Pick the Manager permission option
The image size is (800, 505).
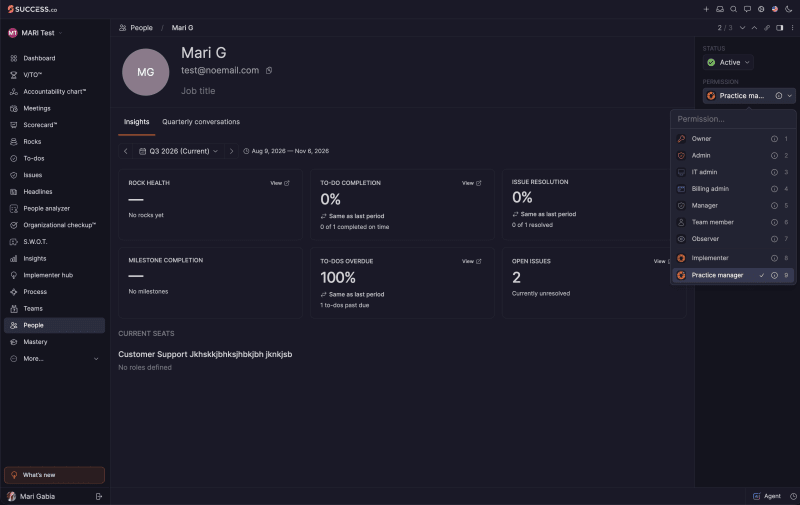pyautogui.click(x=733, y=206)
